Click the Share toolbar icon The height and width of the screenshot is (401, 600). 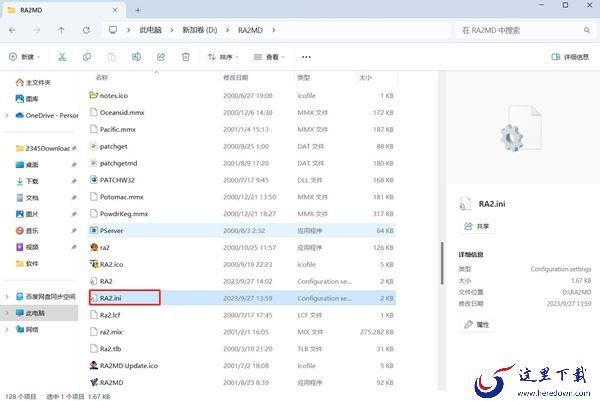click(x=161, y=57)
